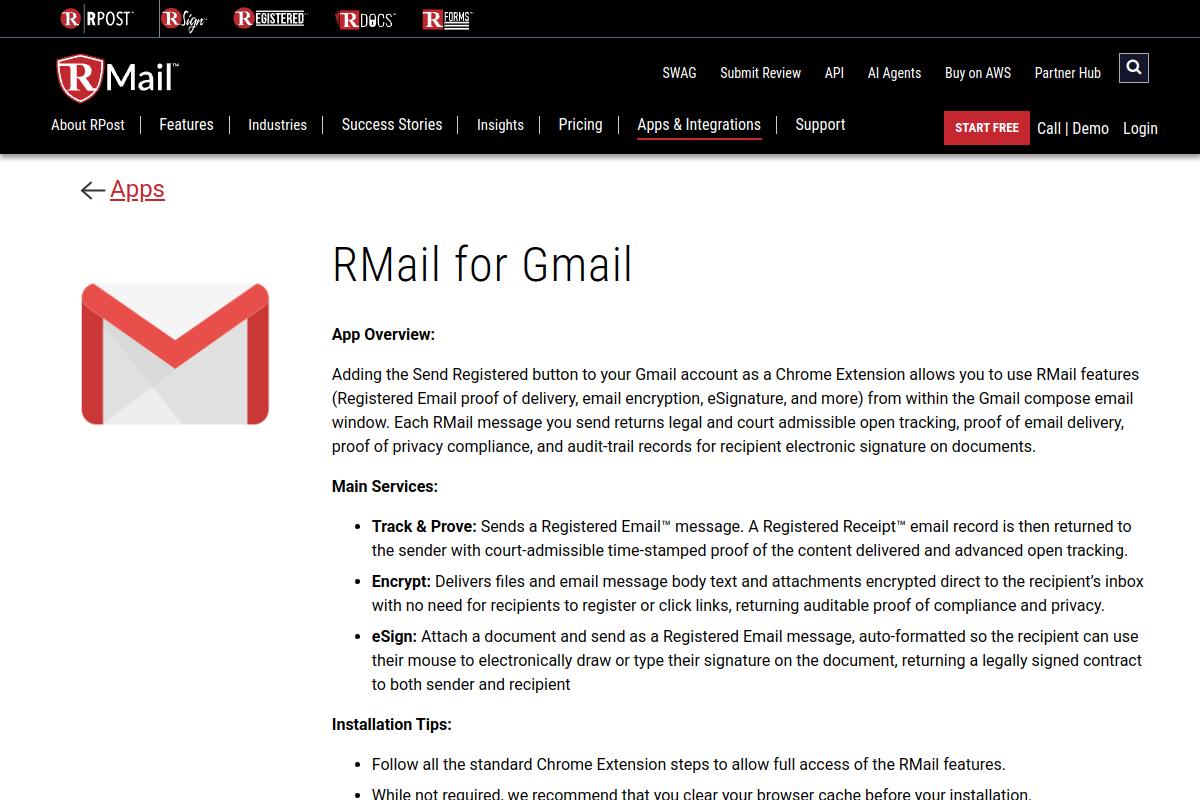Open the search magnifier icon

tap(1134, 68)
